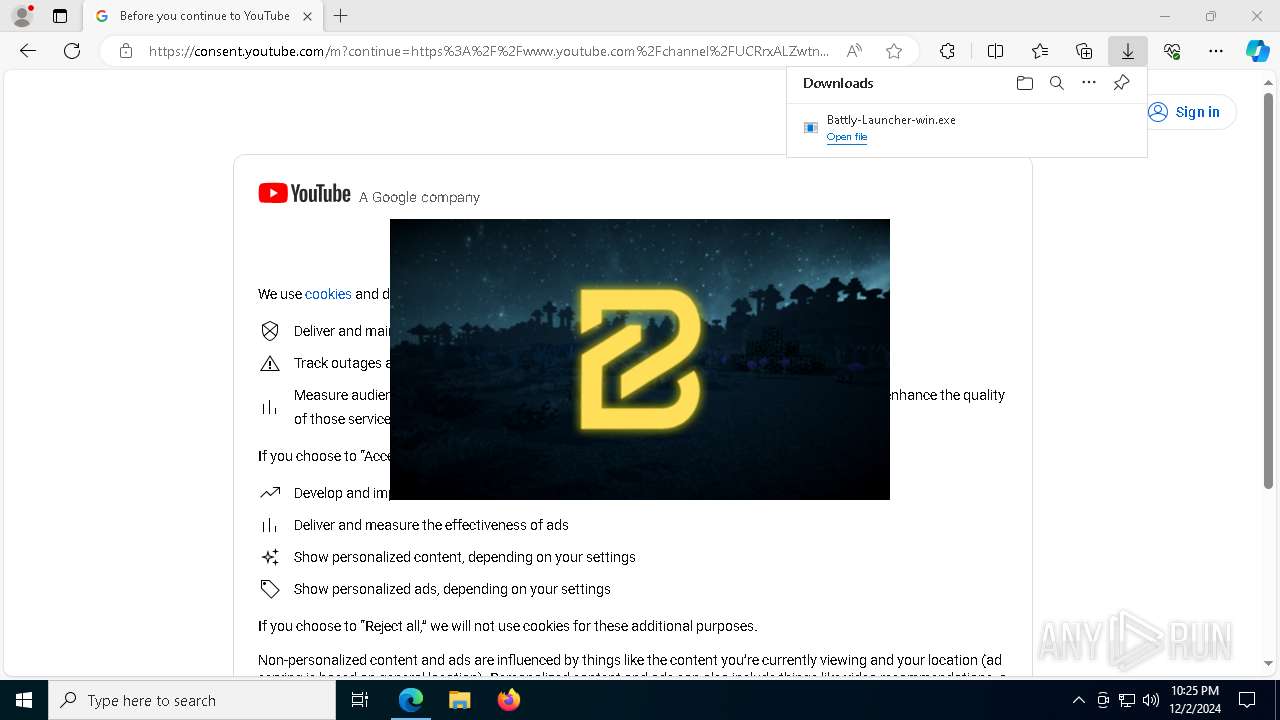Click the YouTube logo

(x=304, y=194)
